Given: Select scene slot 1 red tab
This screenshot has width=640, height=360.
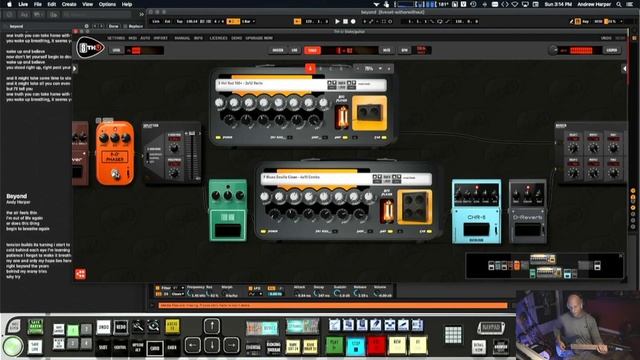Looking at the screenshot, I should pyautogui.click(x=310, y=68).
